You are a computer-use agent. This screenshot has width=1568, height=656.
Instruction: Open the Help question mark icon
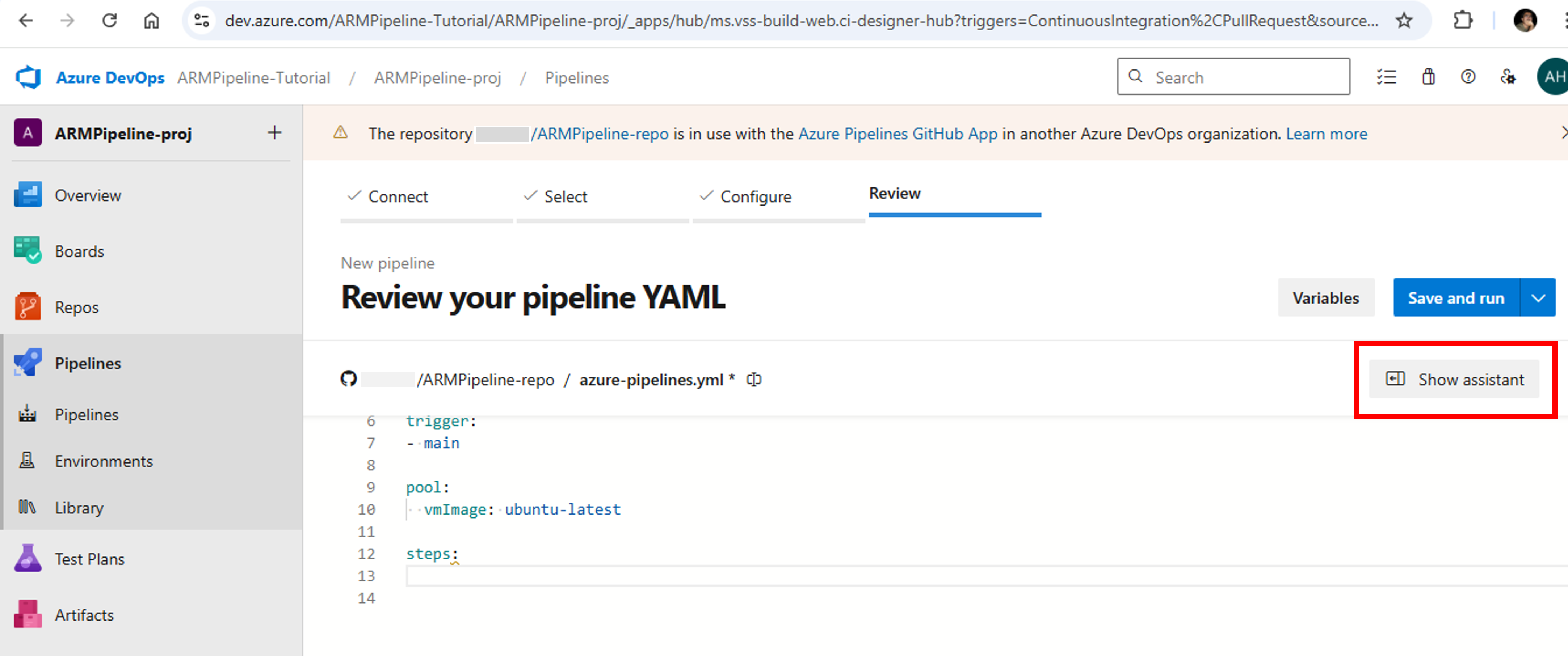[x=1468, y=77]
